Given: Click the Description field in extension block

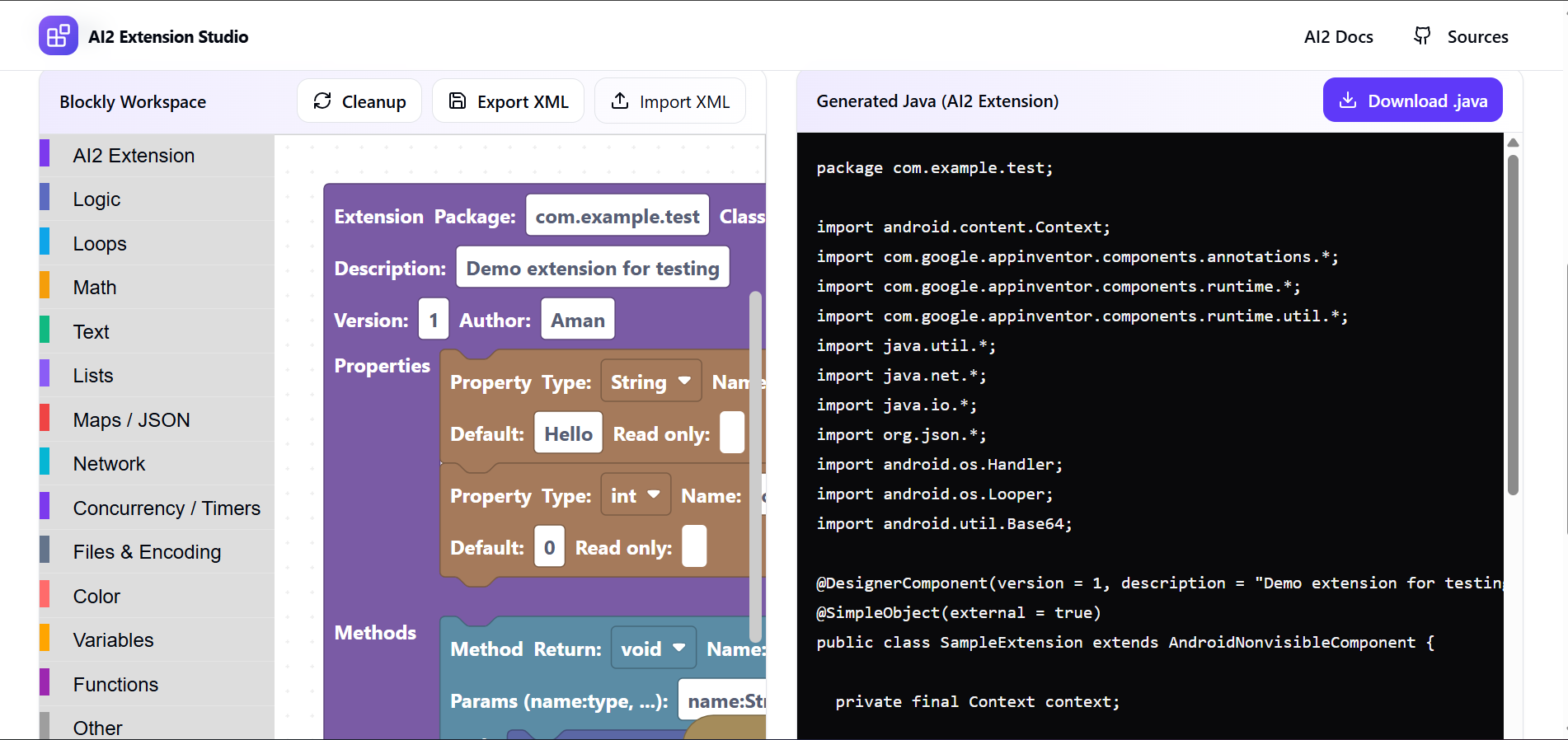Looking at the screenshot, I should tap(592, 268).
